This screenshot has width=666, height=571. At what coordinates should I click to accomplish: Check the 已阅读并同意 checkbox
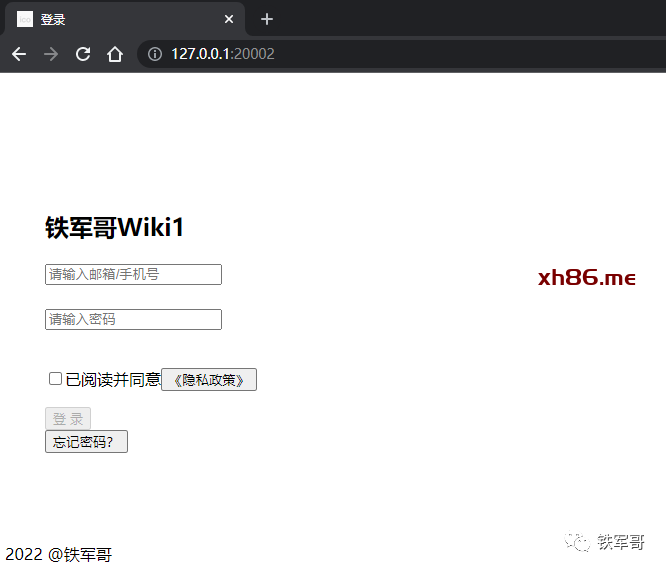point(56,378)
